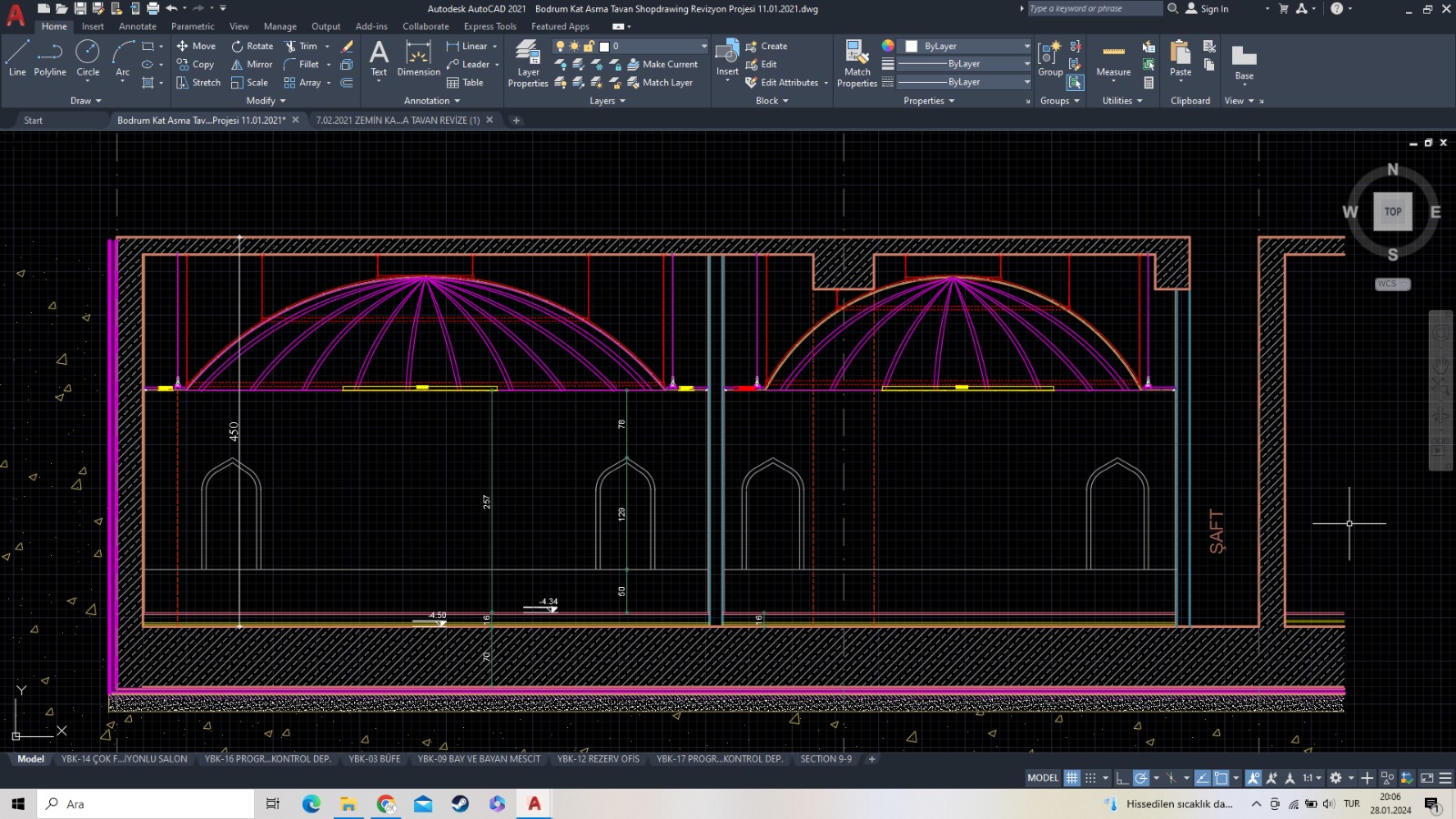Viewport: 1456px width, 819px height.
Task: Expand the Draw panel flyout
Action: tap(86, 101)
